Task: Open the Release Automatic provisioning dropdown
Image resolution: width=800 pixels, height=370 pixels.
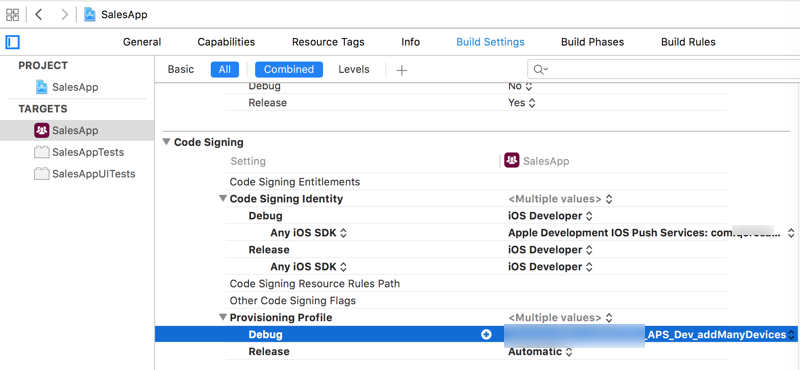Action: tap(540, 352)
